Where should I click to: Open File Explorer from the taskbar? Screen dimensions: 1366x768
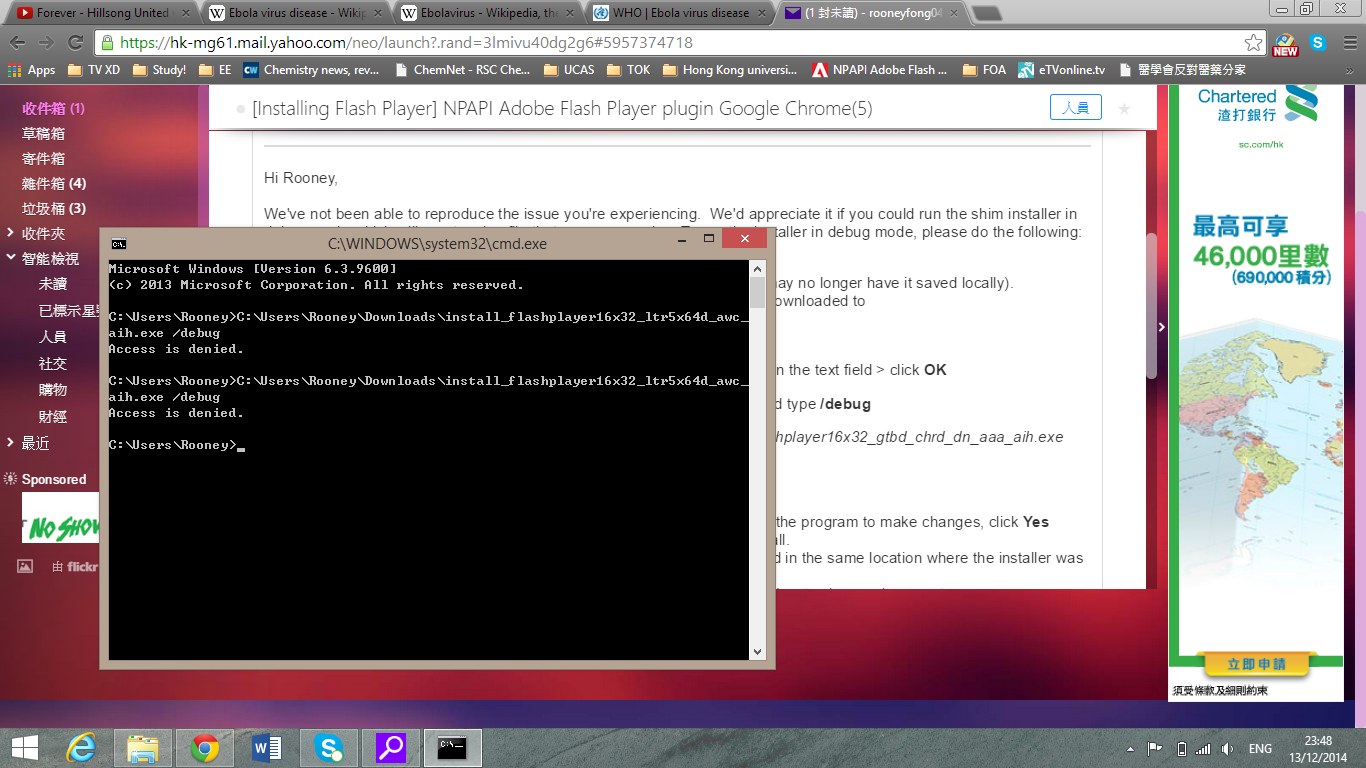143,747
